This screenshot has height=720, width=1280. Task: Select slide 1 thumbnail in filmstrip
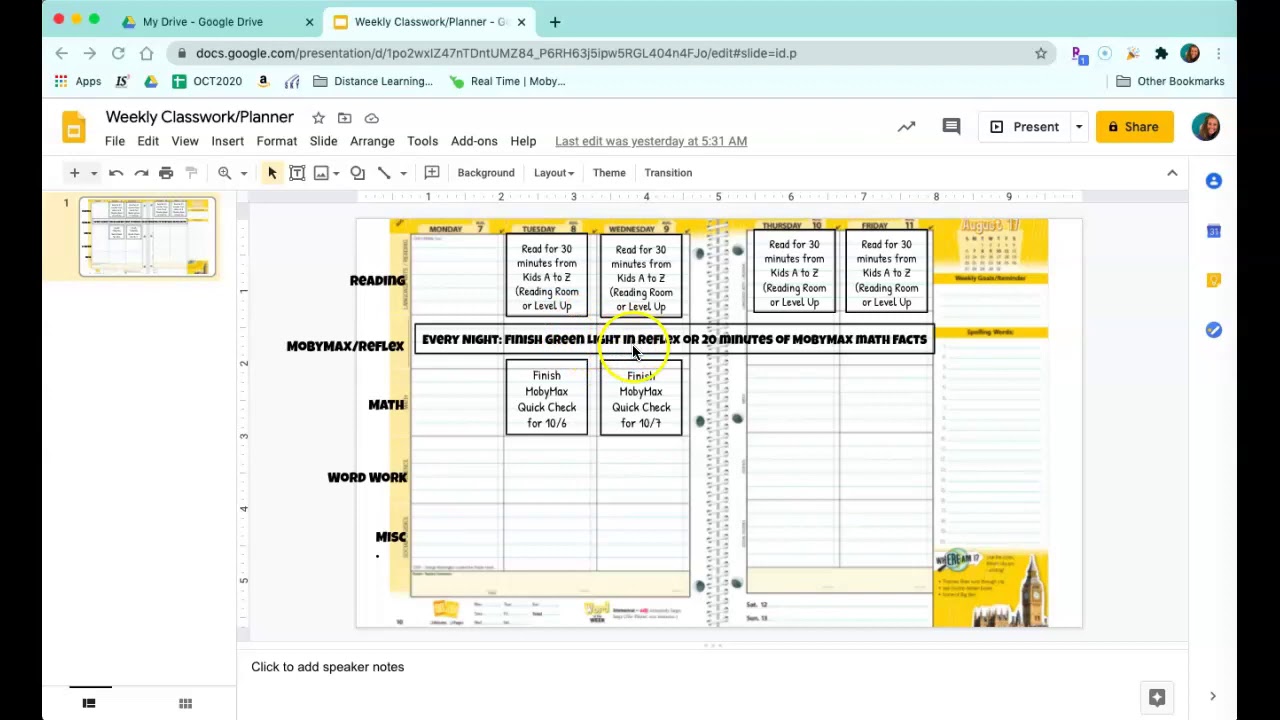pos(147,237)
